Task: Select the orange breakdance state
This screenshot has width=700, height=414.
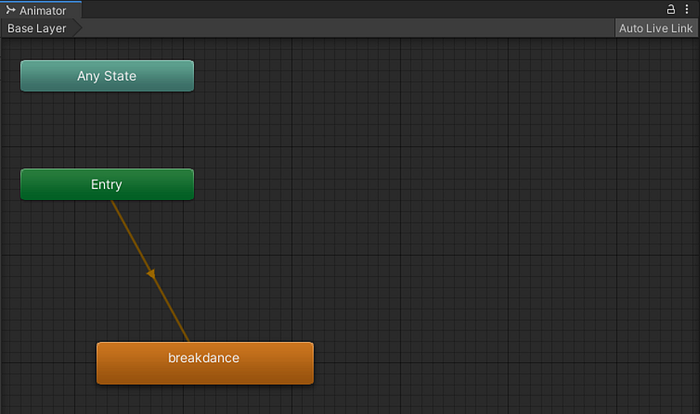Action: tap(204, 362)
